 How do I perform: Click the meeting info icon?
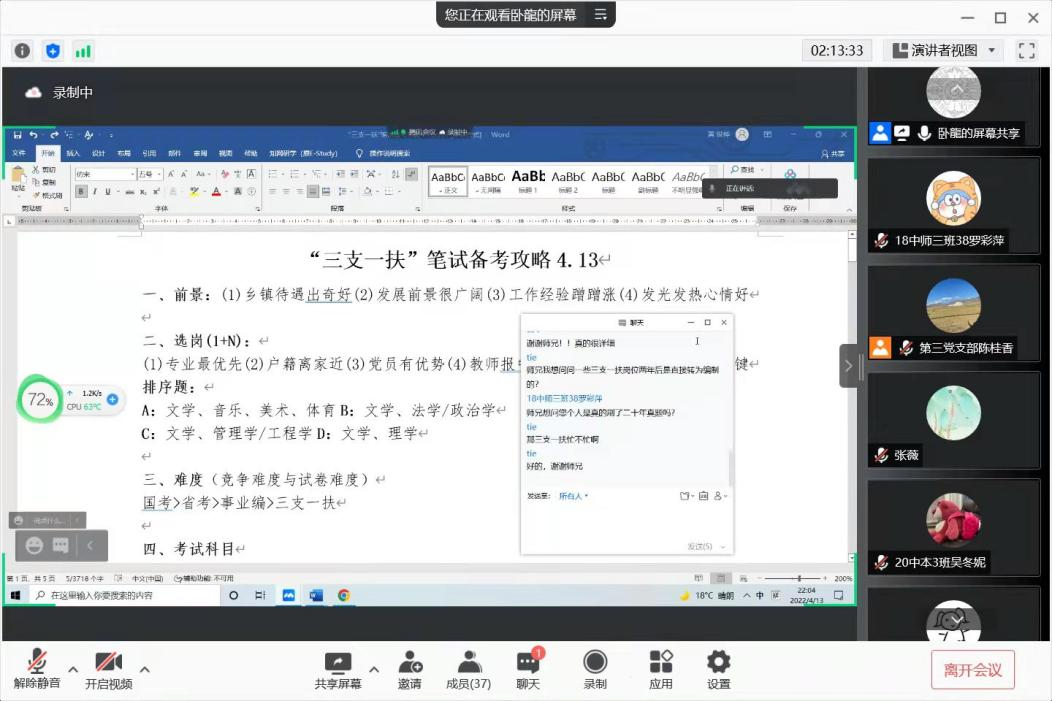click(x=22, y=50)
